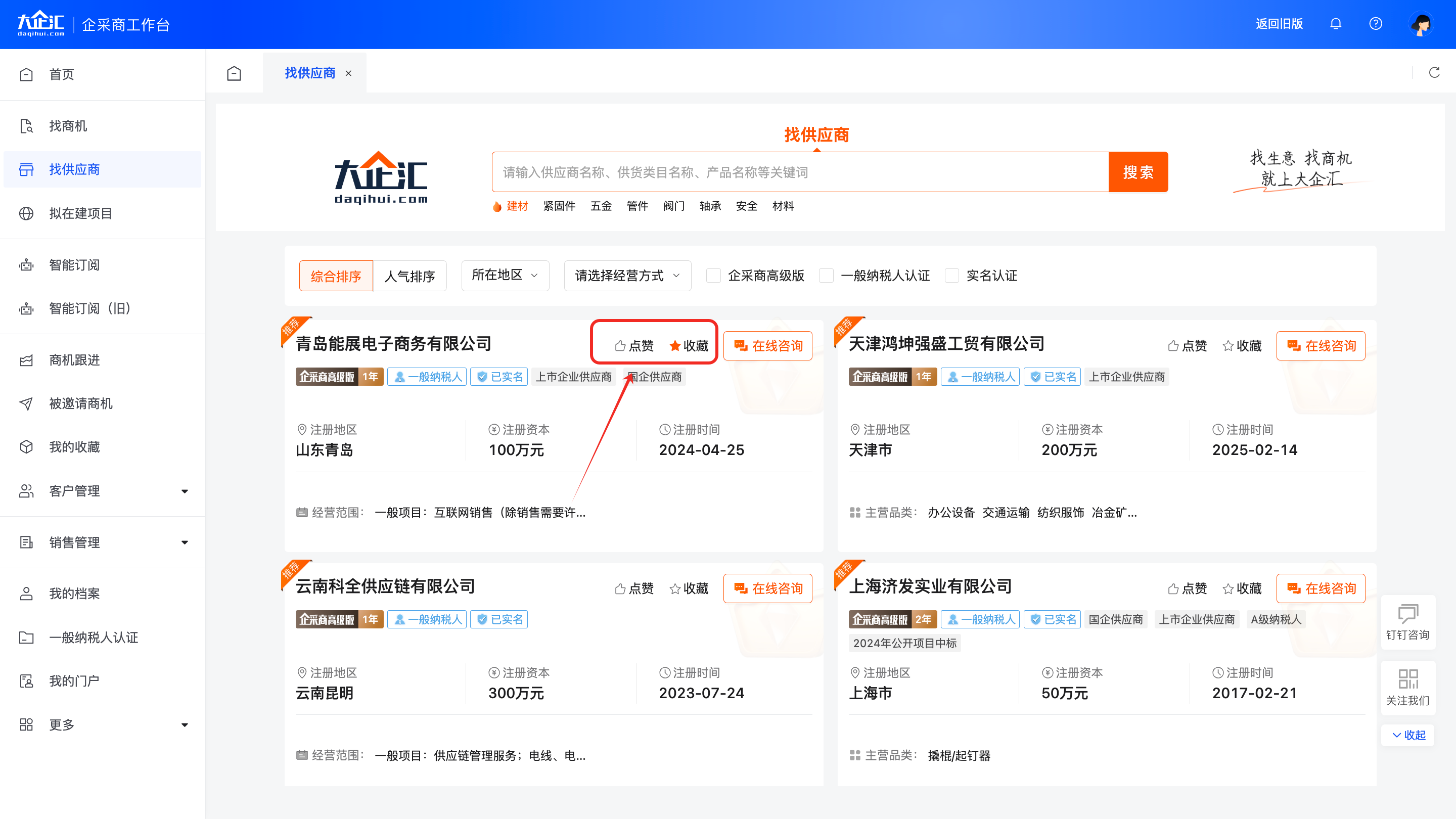Click 在线咨询 for 青岛能展电子商务有限公司
Screen dimensions: 1456x819
click(767, 345)
